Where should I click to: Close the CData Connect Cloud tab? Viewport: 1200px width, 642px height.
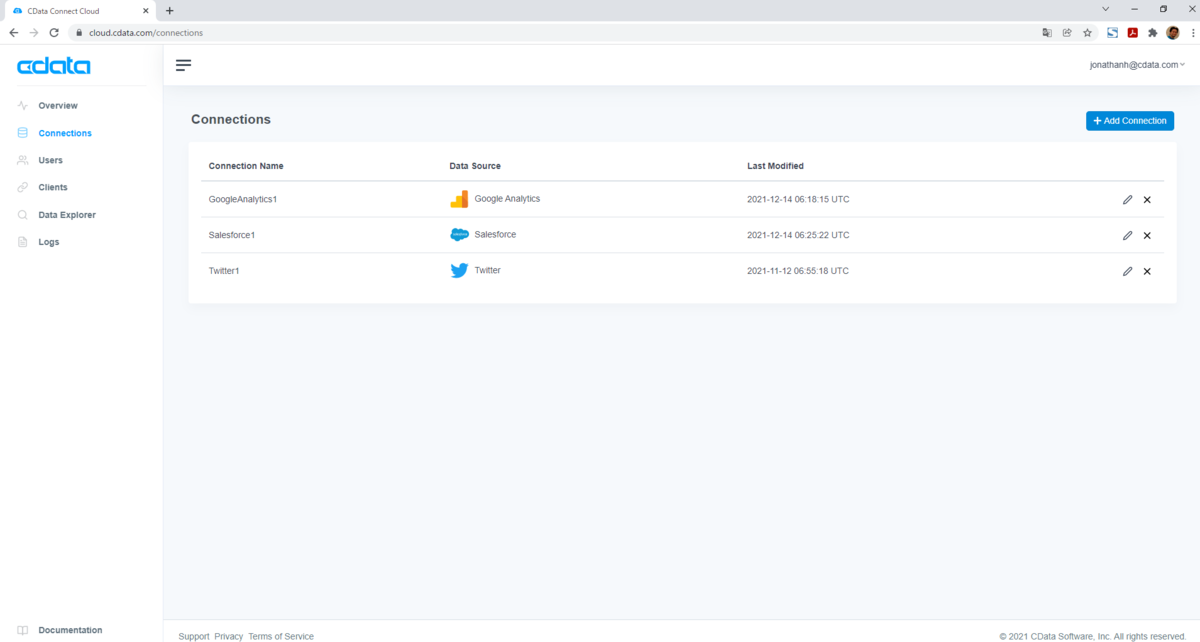(147, 10)
